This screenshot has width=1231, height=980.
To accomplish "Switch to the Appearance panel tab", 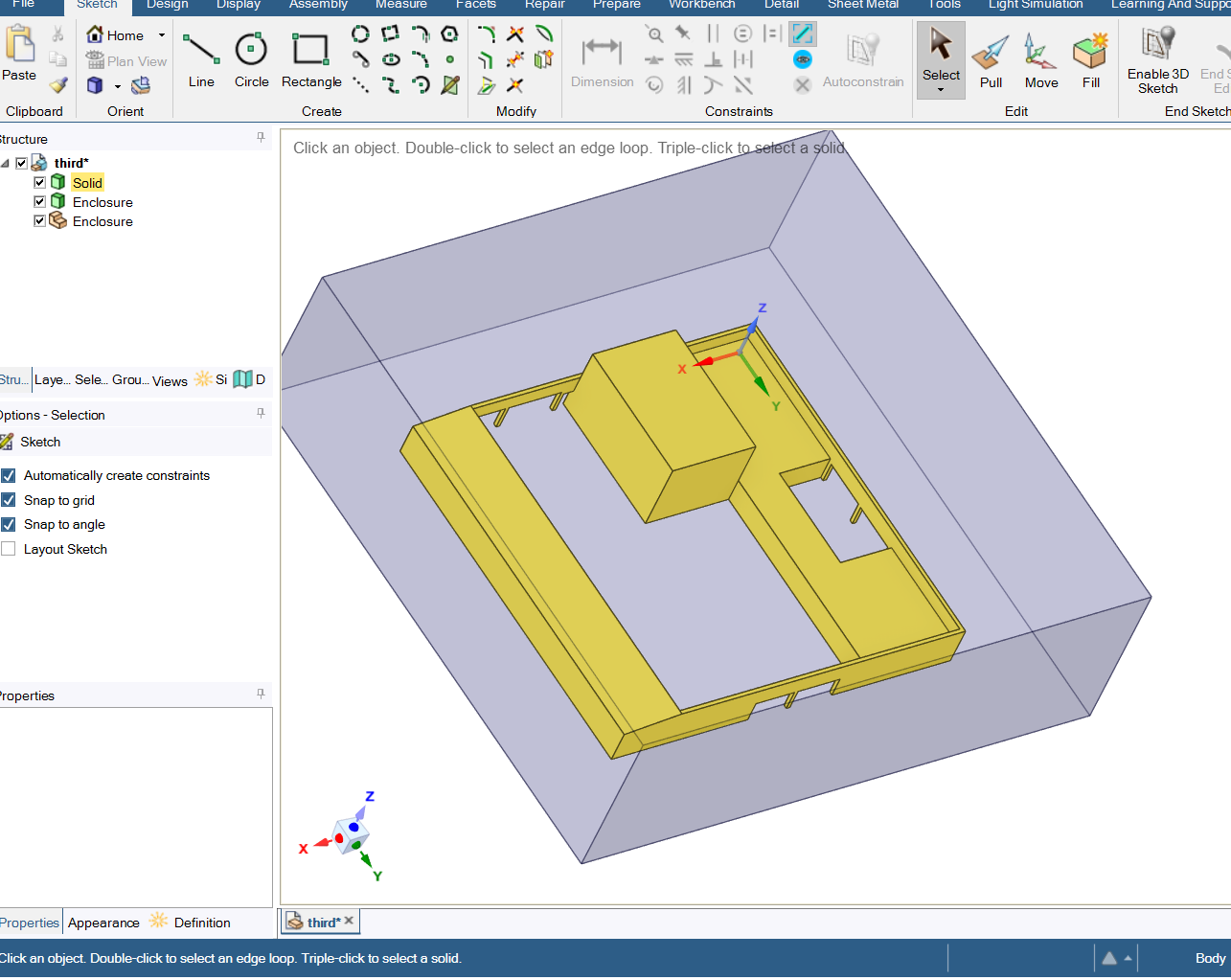I will click(103, 923).
